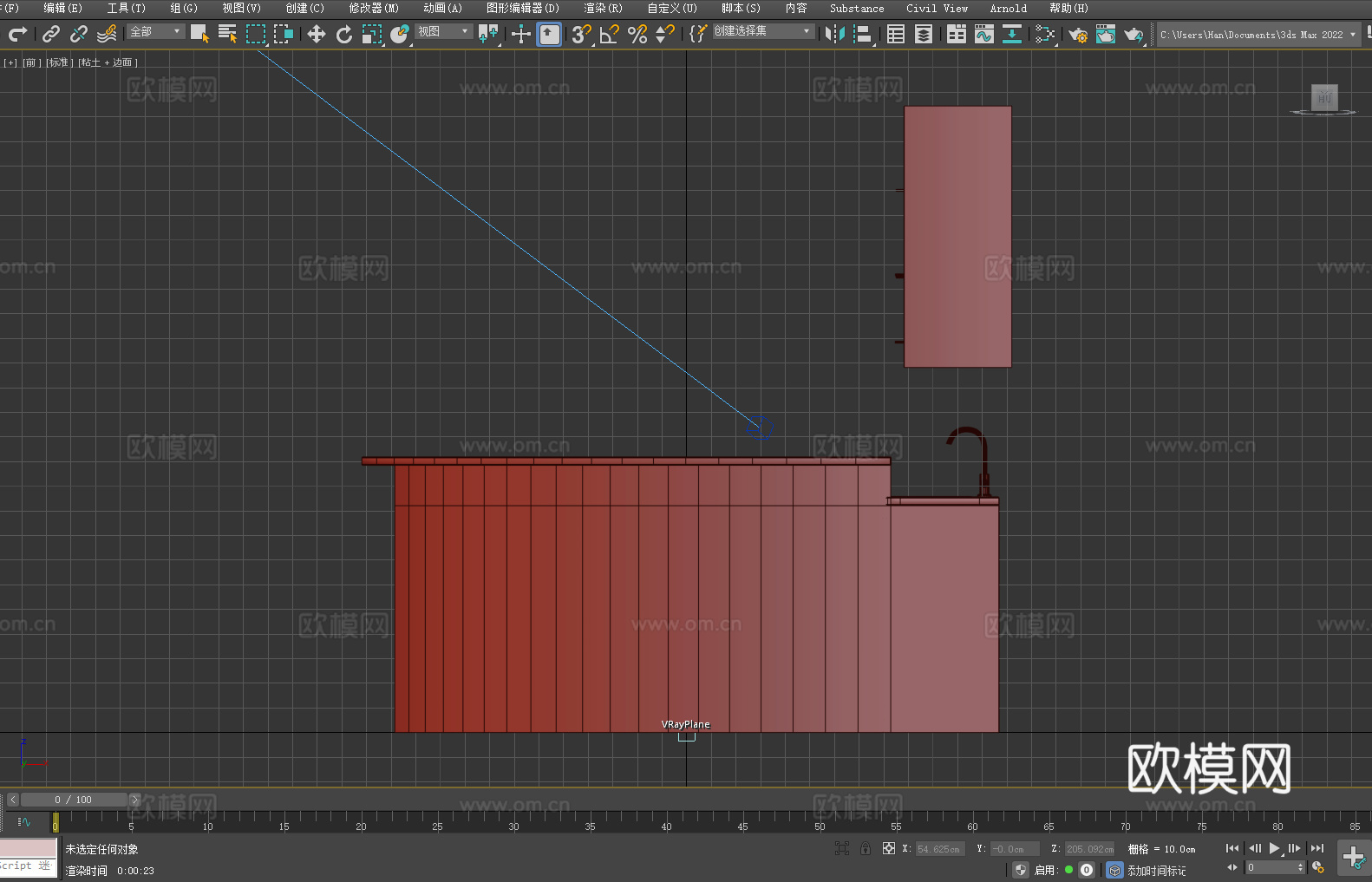Image resolution: width=1372 pixels, height=882 pixels.
Task: Toggle the Window/Crossing selection mode
Action: tap(284, 34)
